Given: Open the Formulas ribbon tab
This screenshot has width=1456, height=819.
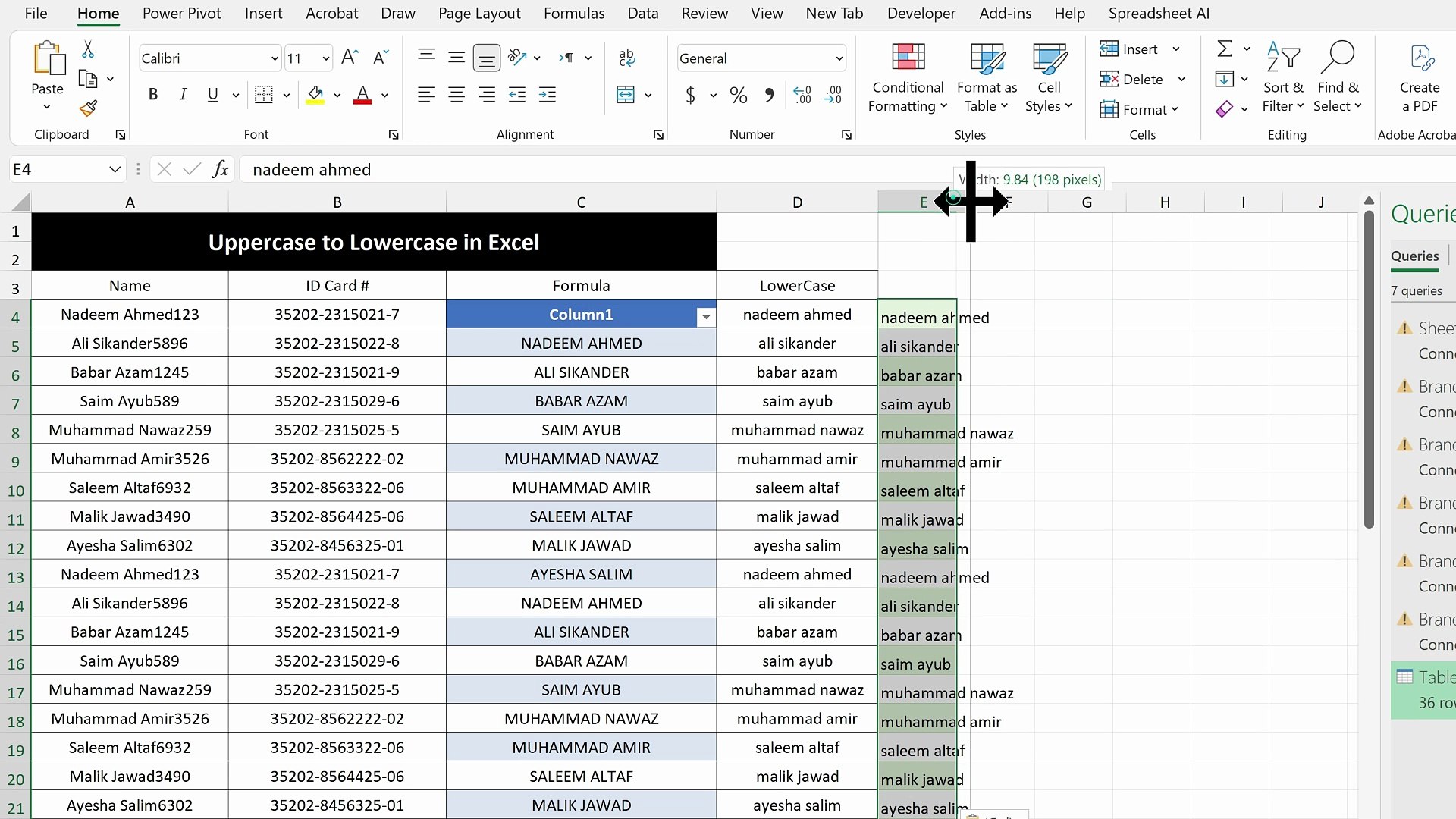Looking at the screenshot, I should click(573, 14).
